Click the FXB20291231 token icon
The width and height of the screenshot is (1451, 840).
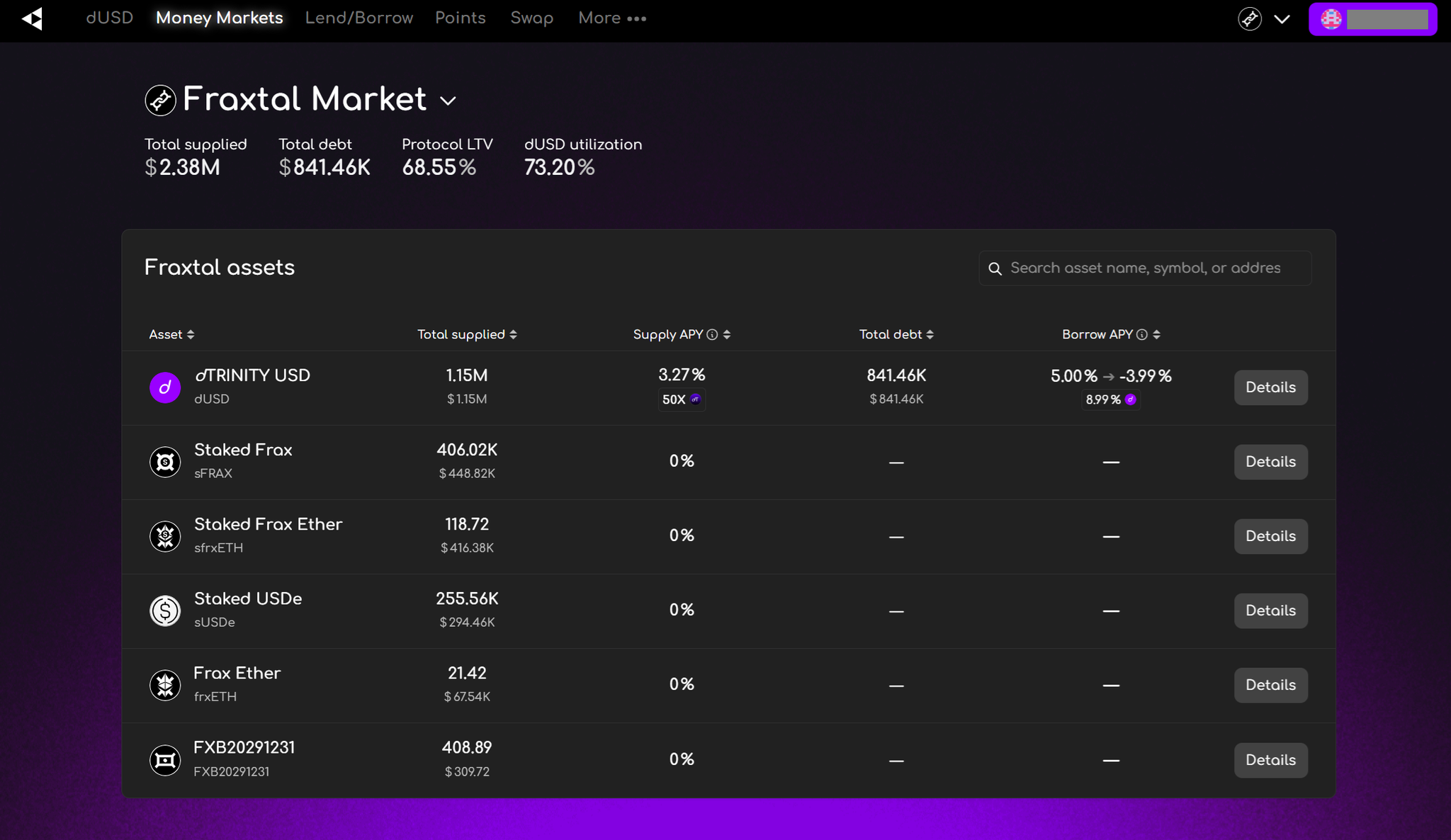click(165, 760)
